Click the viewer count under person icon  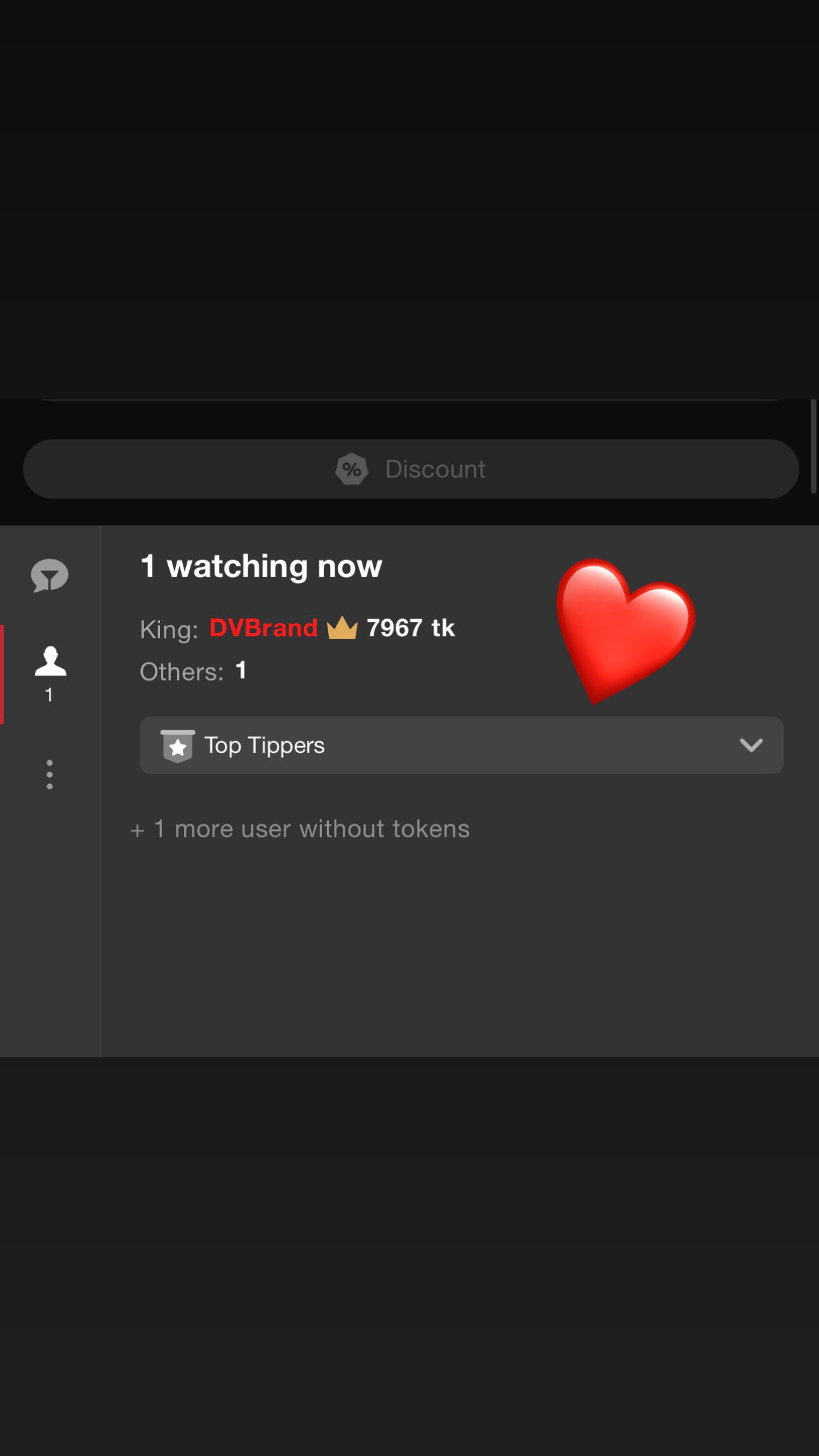pyautogui.click(x=49, y=695)
